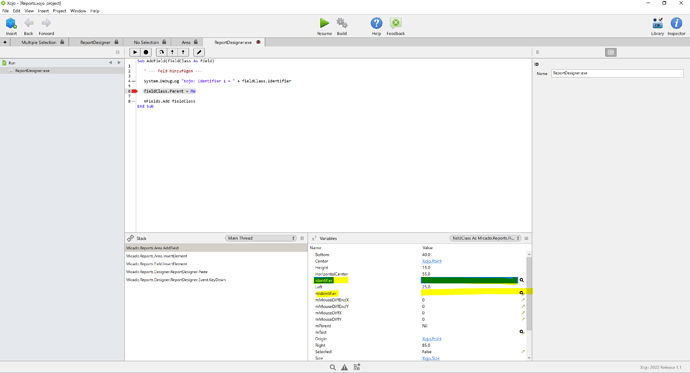Click inspector view mode button on right
Image resolution: width=690 pixels, height=373 pixels.
point(611,52)
